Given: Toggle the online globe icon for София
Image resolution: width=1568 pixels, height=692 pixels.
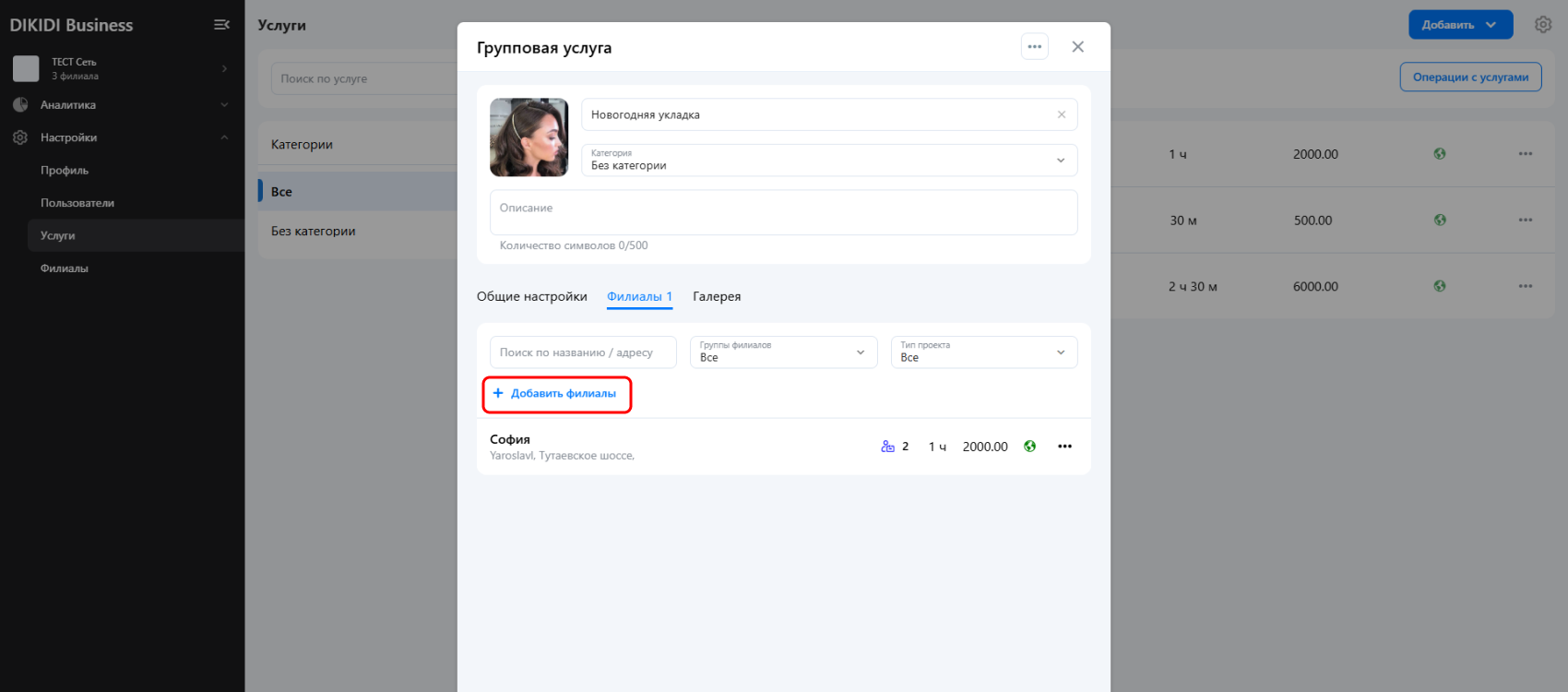Looking at the screenshot, I should (1029, 447).
